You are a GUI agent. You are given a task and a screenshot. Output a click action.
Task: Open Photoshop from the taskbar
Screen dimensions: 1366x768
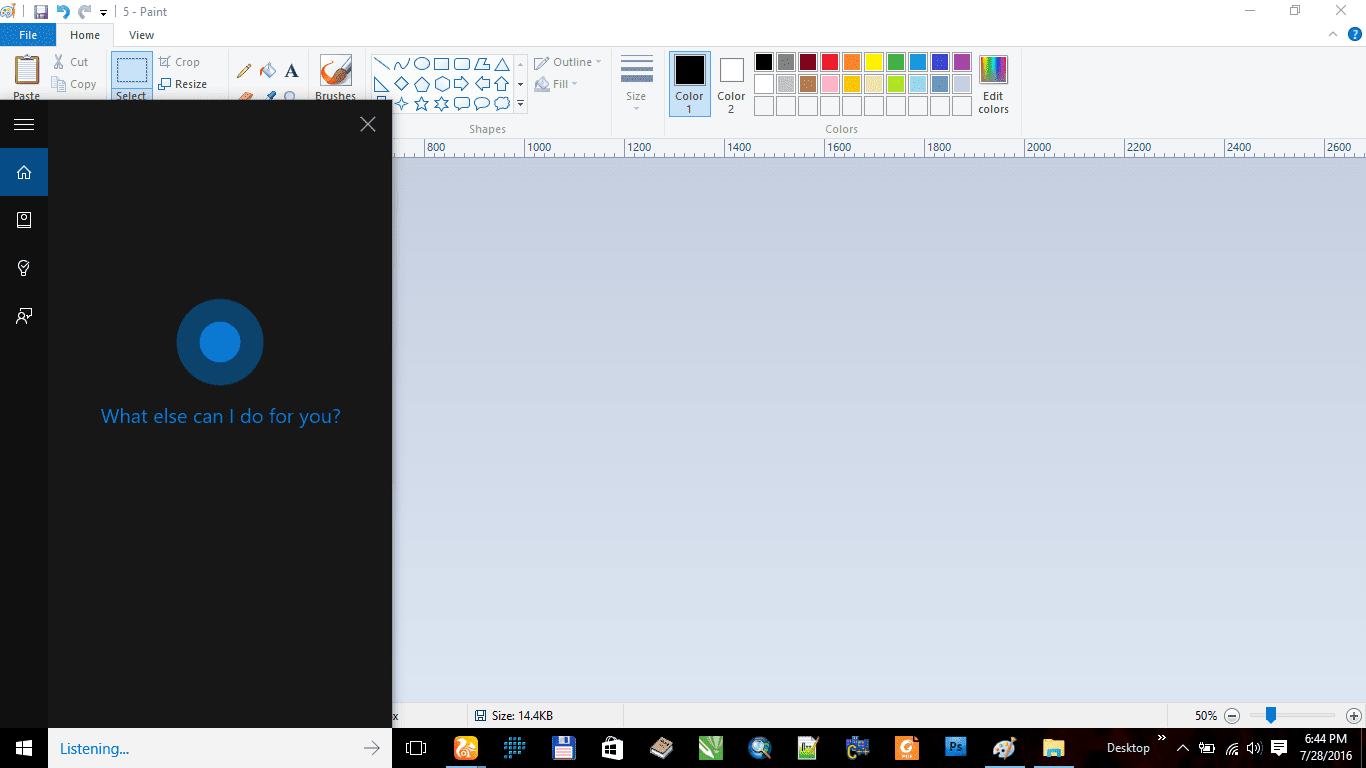point(956,747)
